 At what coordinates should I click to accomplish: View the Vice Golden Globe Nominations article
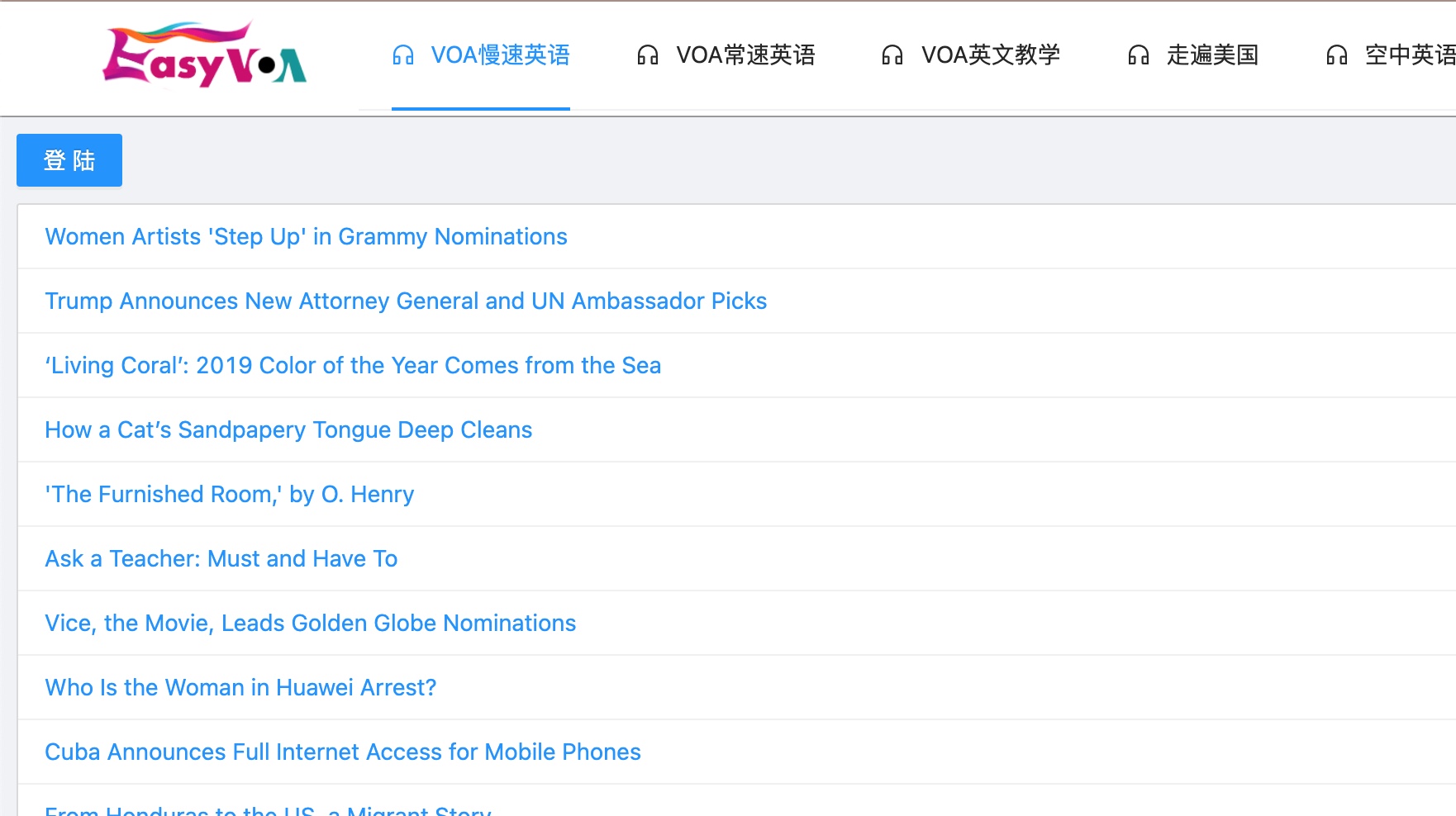point(310,624)
